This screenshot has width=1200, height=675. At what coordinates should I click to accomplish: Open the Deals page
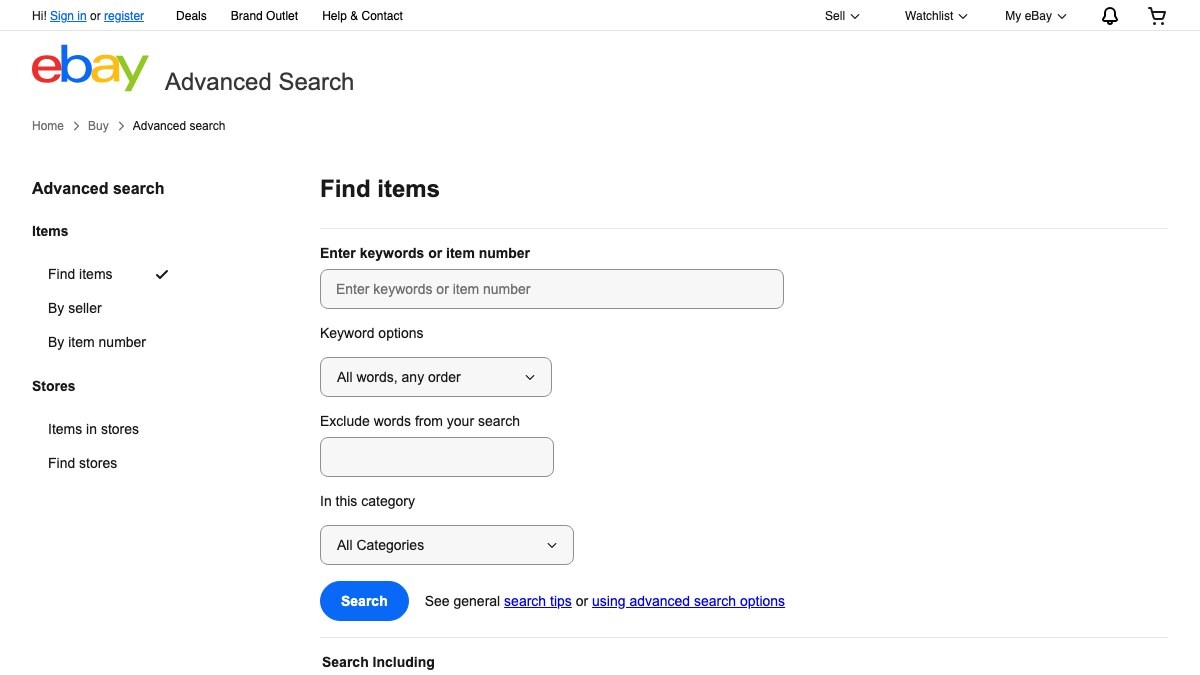point(191,16)
